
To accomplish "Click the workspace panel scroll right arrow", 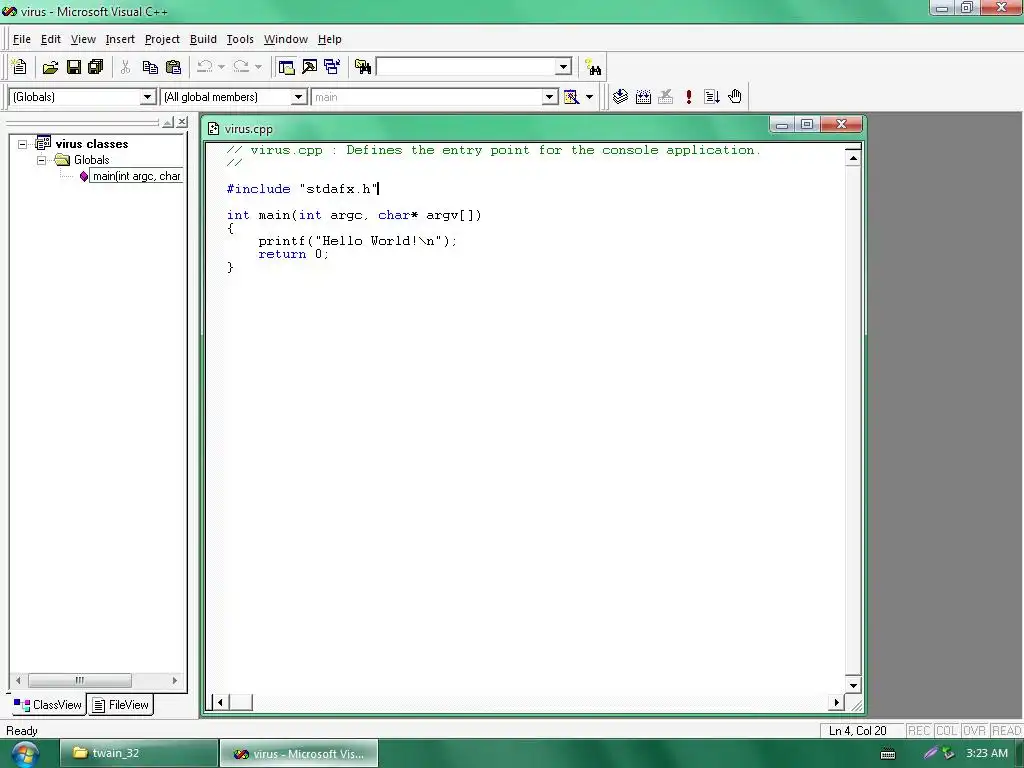I will point(174,680).
